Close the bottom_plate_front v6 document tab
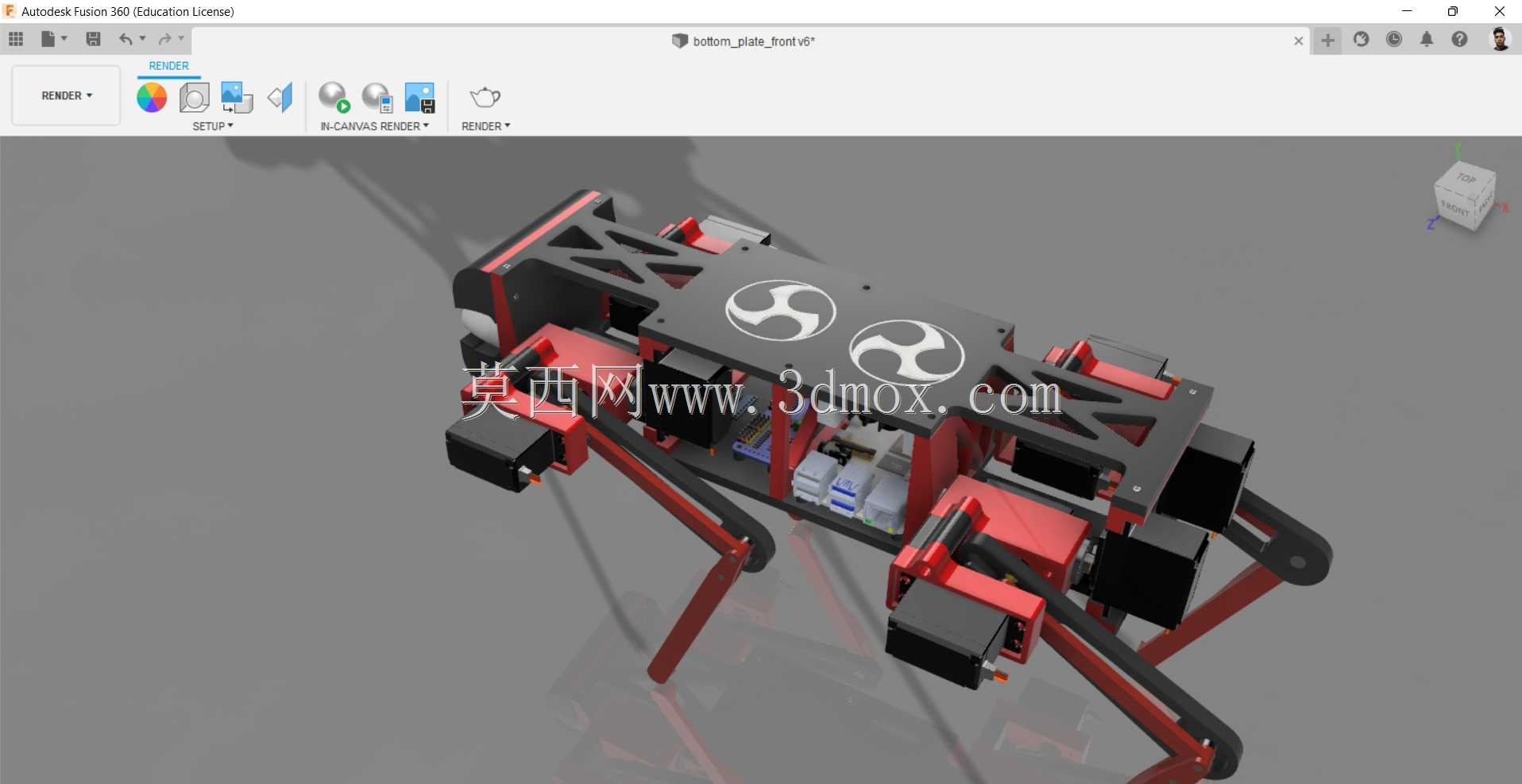This screenshot has height=784, width=1522. click(1298, 41)
